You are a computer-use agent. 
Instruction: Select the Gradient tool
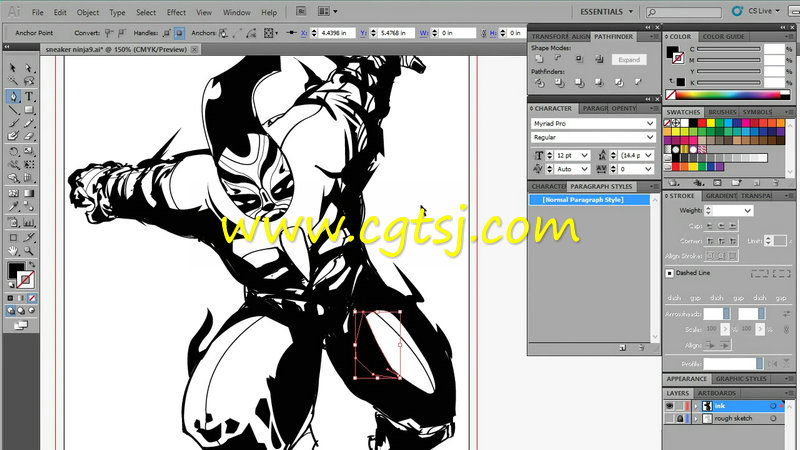(29, 193)
